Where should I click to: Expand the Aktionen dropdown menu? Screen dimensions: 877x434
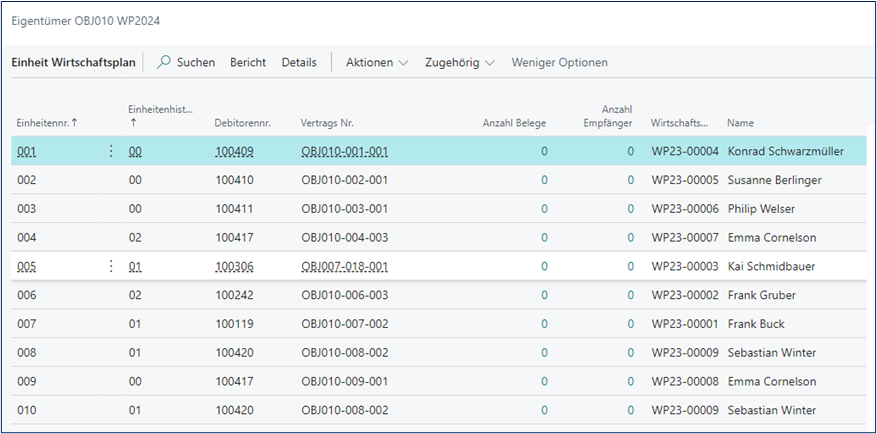(376, 62)
